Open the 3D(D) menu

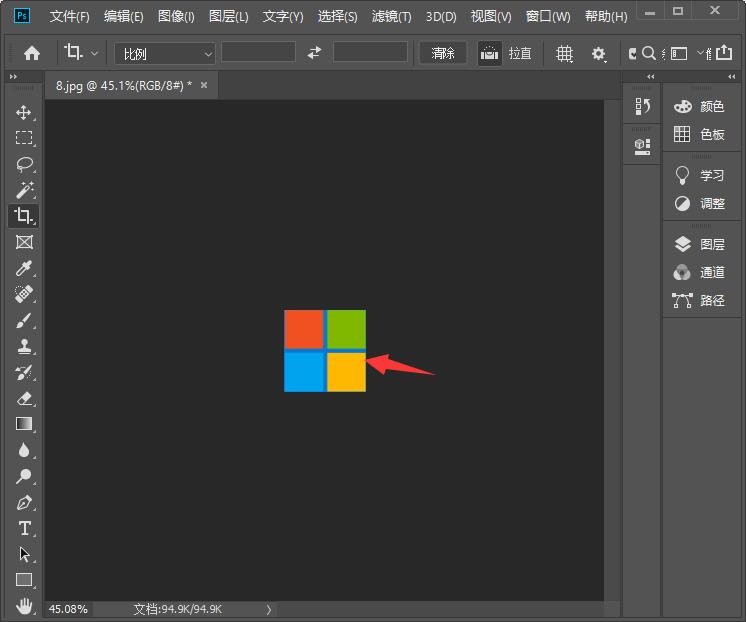[441, 17]
